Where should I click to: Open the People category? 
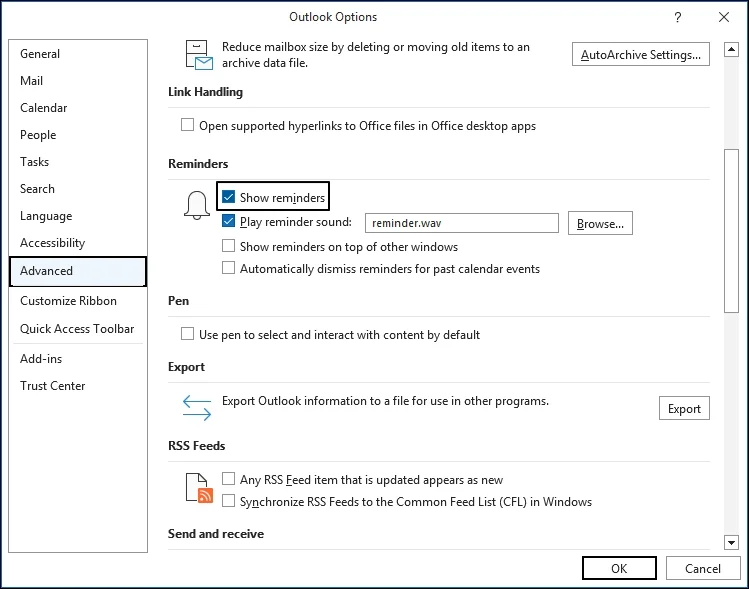pos(78,135)
